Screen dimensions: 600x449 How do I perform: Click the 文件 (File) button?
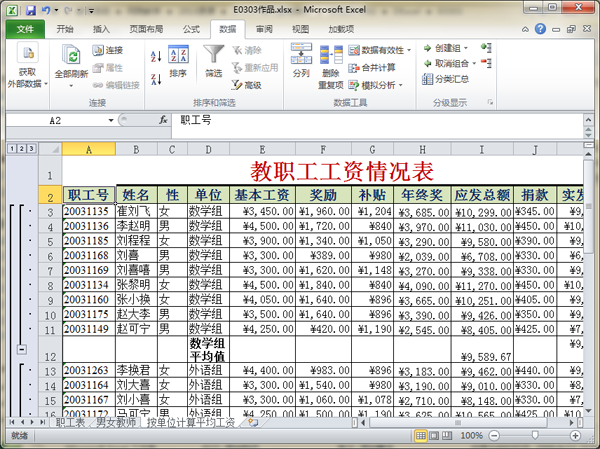[x=24, y=29]
